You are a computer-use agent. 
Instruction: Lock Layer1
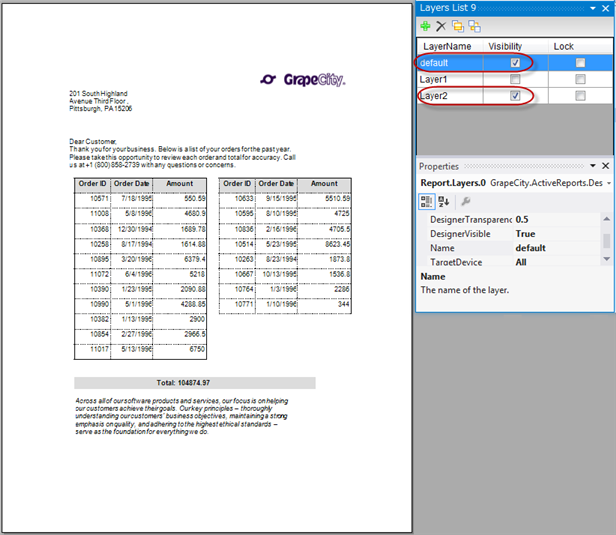580,79
